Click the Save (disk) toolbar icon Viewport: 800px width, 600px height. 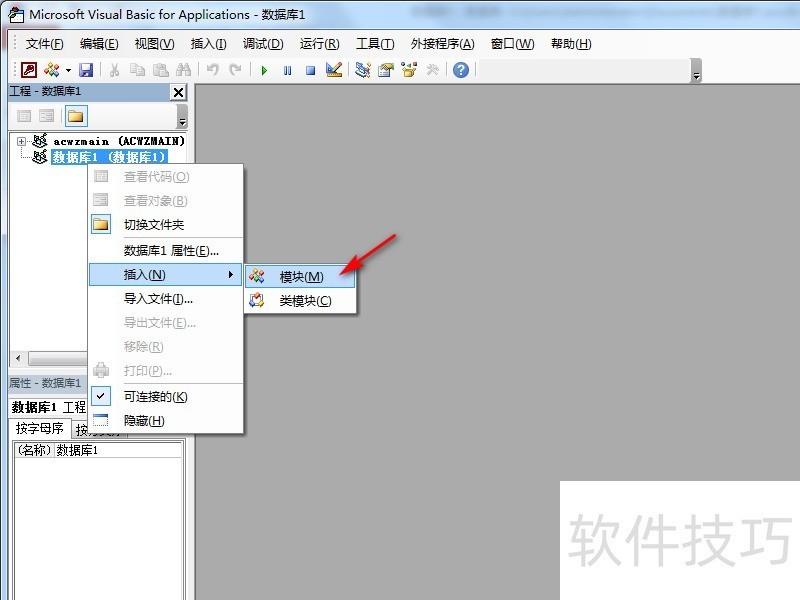click(x=86, y=70)
